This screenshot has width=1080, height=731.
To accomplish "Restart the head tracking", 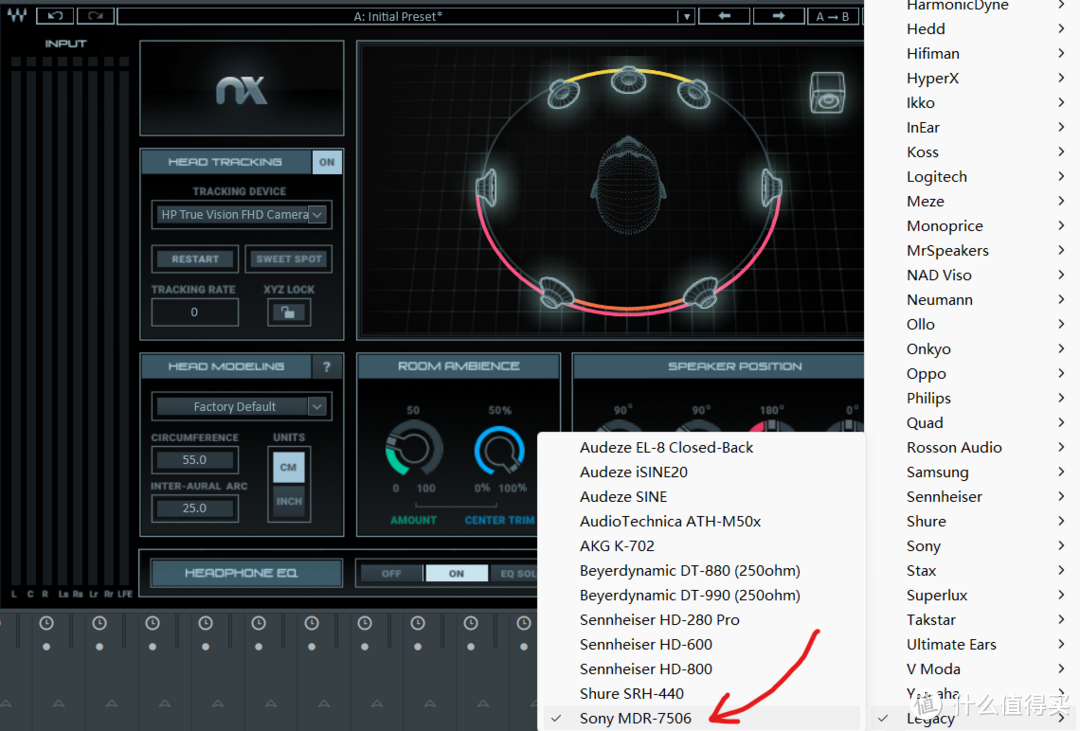I will [x=195, y=259].
